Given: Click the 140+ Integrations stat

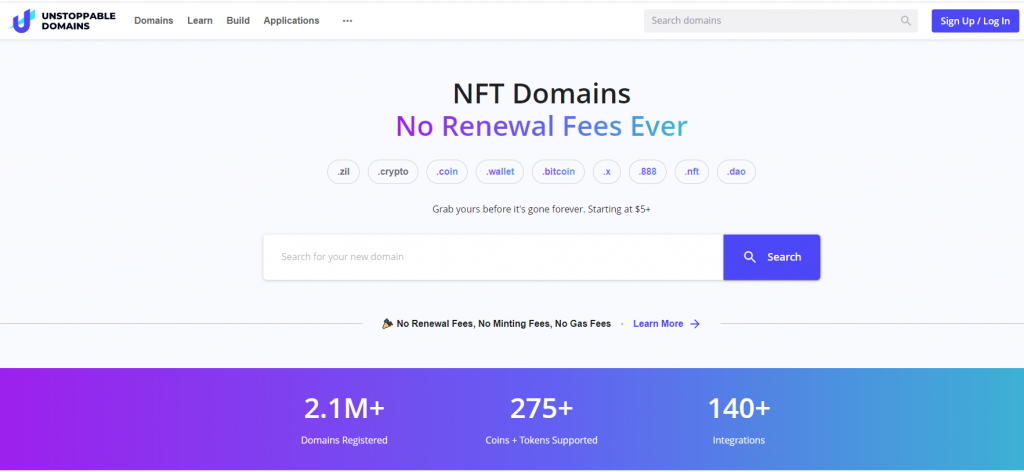Looking at the screenshot, I should pyautogui.click(x=739, y=420).
